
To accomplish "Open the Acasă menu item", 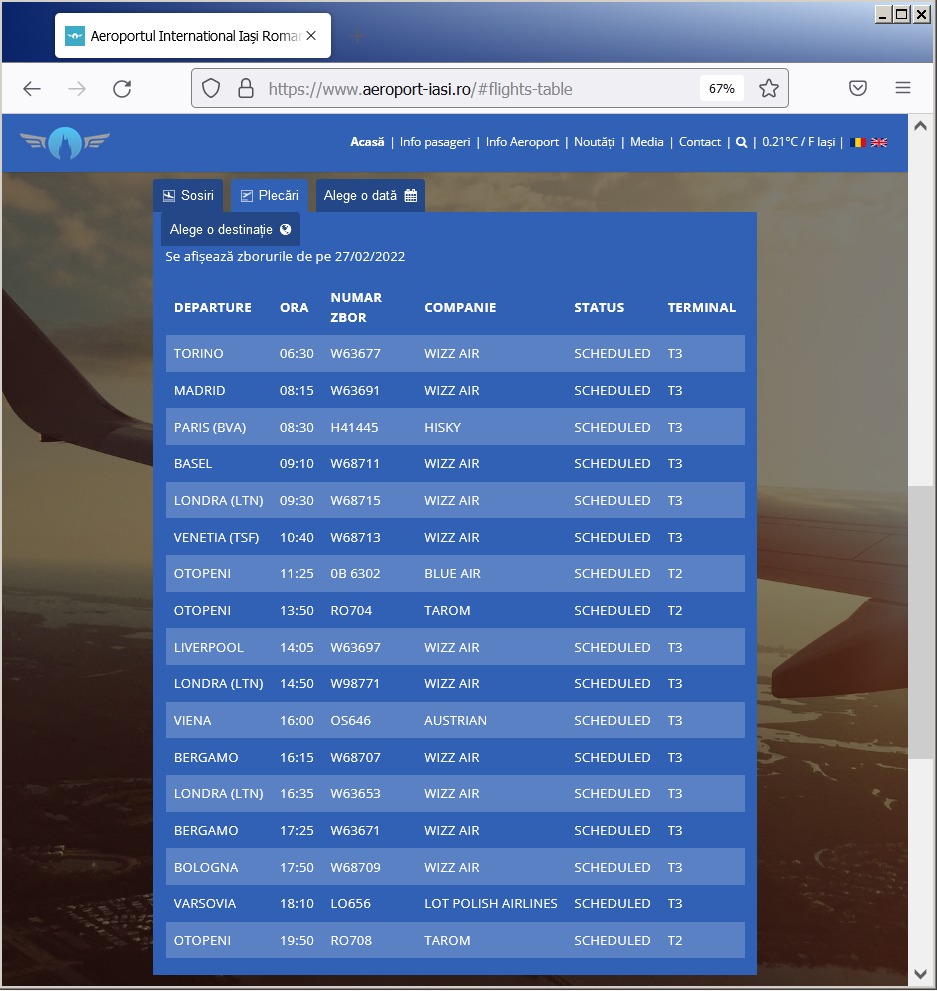I will pos(367,142).
